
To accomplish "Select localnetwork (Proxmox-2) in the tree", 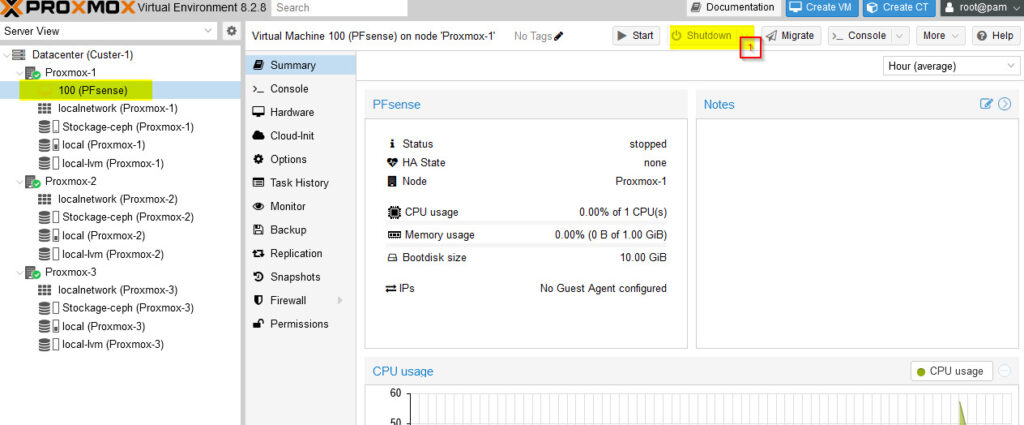I will coord(120,199).
